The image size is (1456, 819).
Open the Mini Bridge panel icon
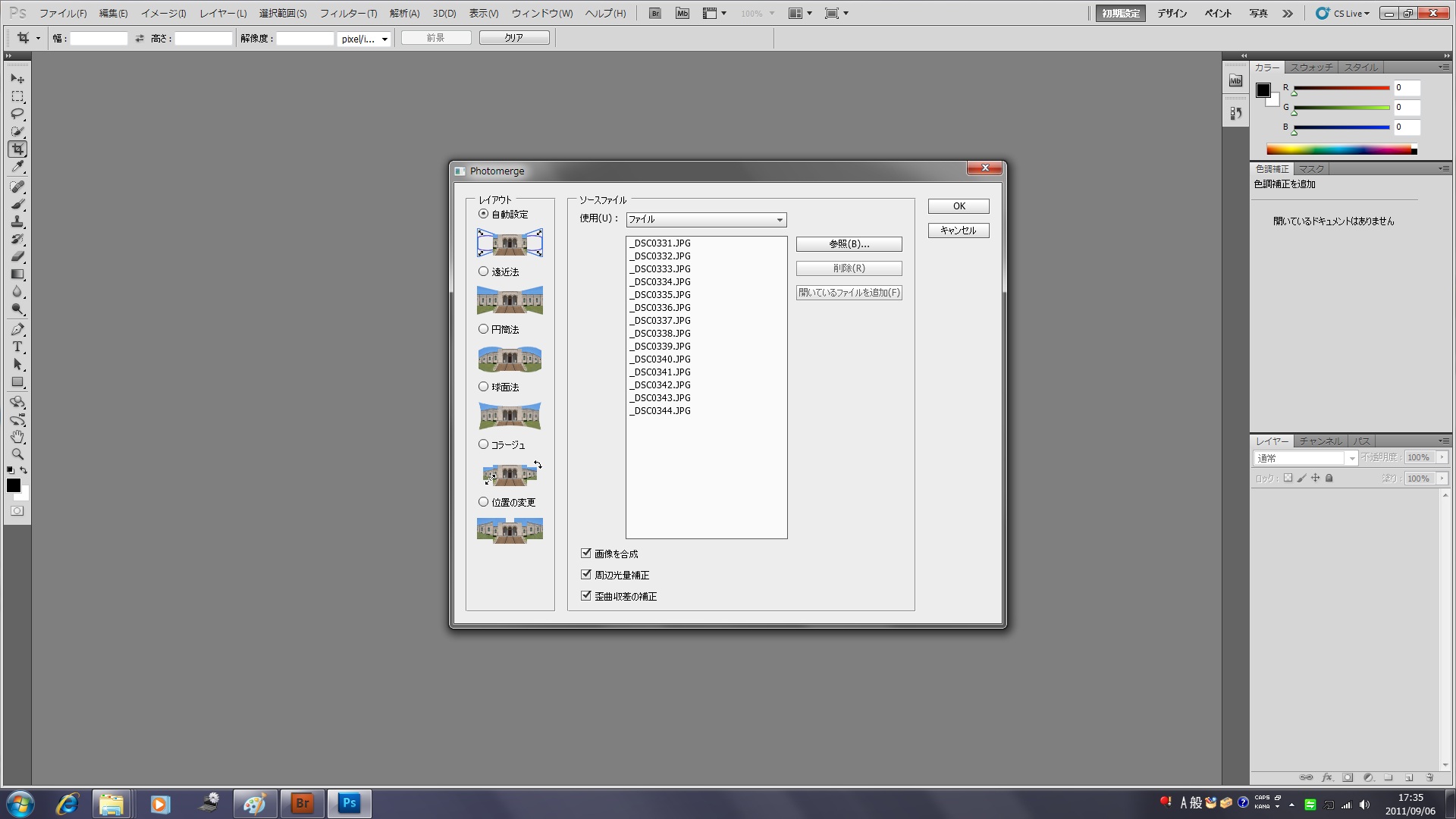(x=1235, y=81)
